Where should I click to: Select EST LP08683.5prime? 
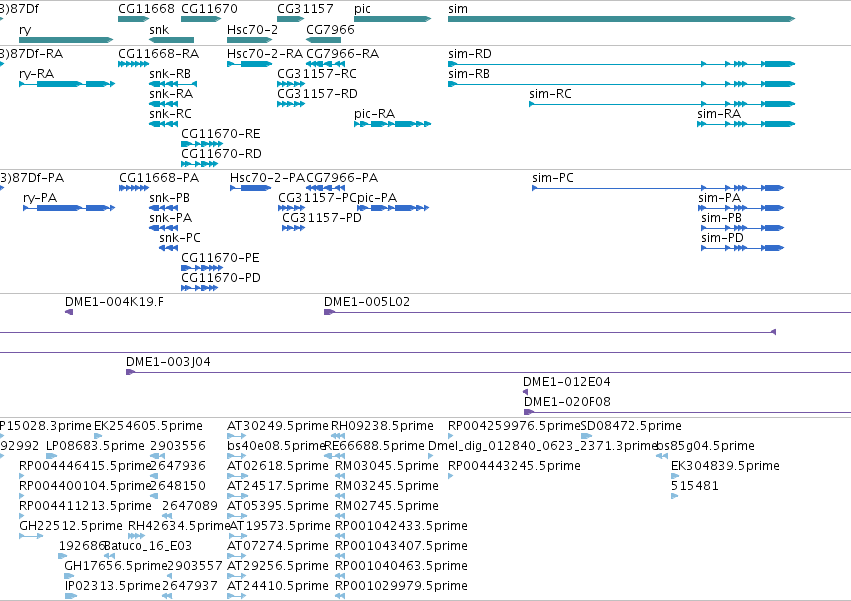point(52,456)
